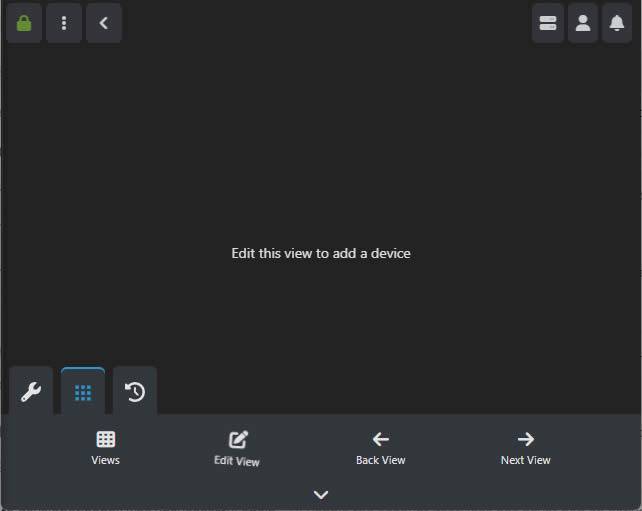642x511 pixels.
Task: Open the three-dot more options menu
Action: point(64,23)
